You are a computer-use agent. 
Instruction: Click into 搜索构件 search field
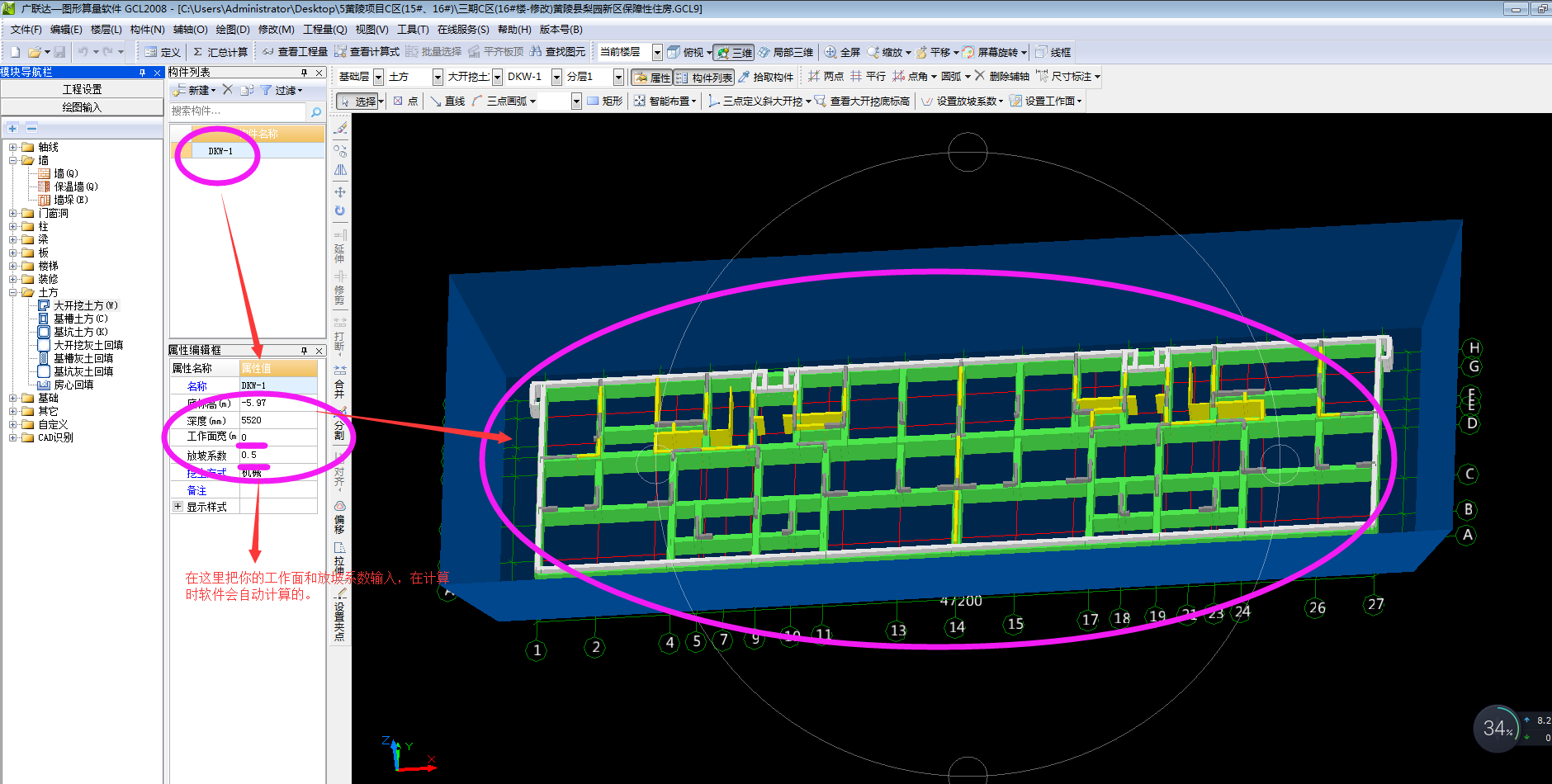[238, 111]
